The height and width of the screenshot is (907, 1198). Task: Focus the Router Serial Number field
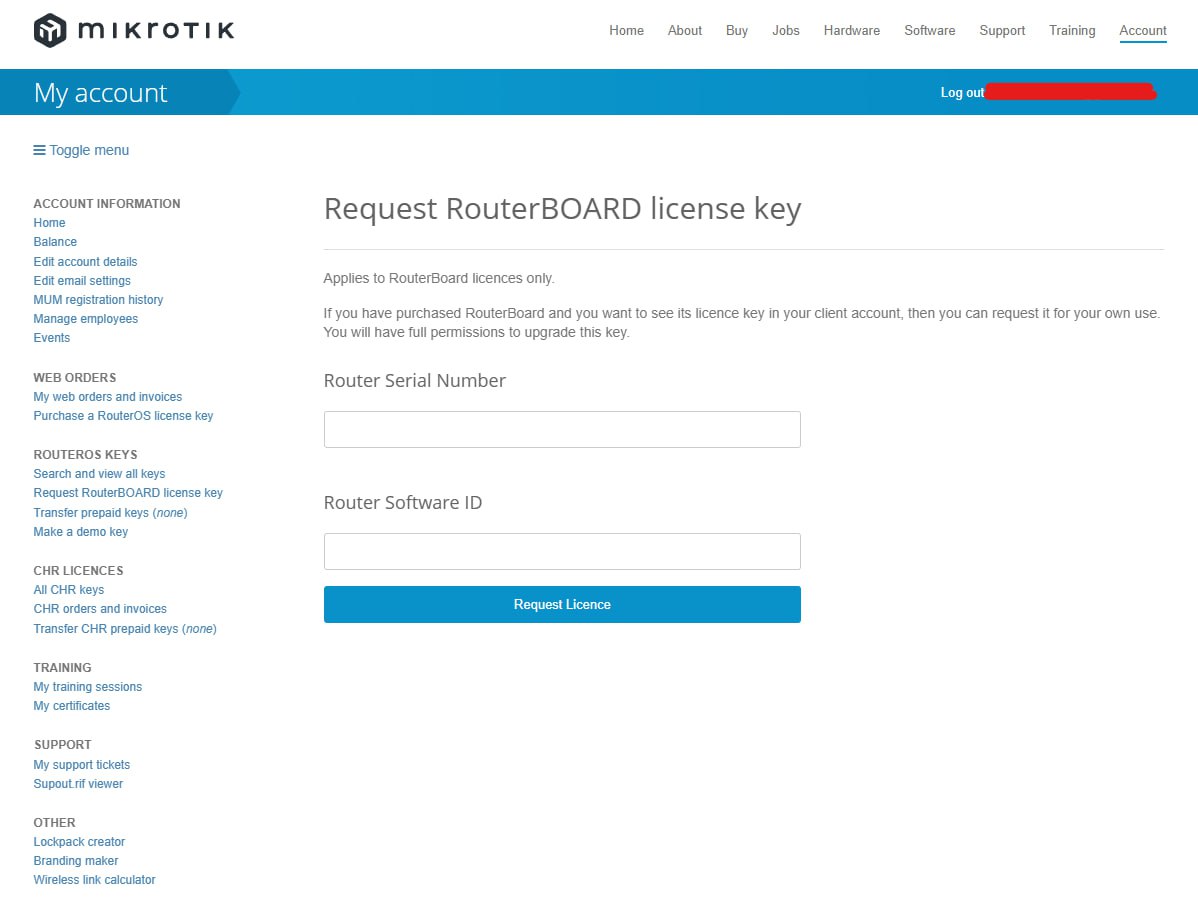pos(562,429)
